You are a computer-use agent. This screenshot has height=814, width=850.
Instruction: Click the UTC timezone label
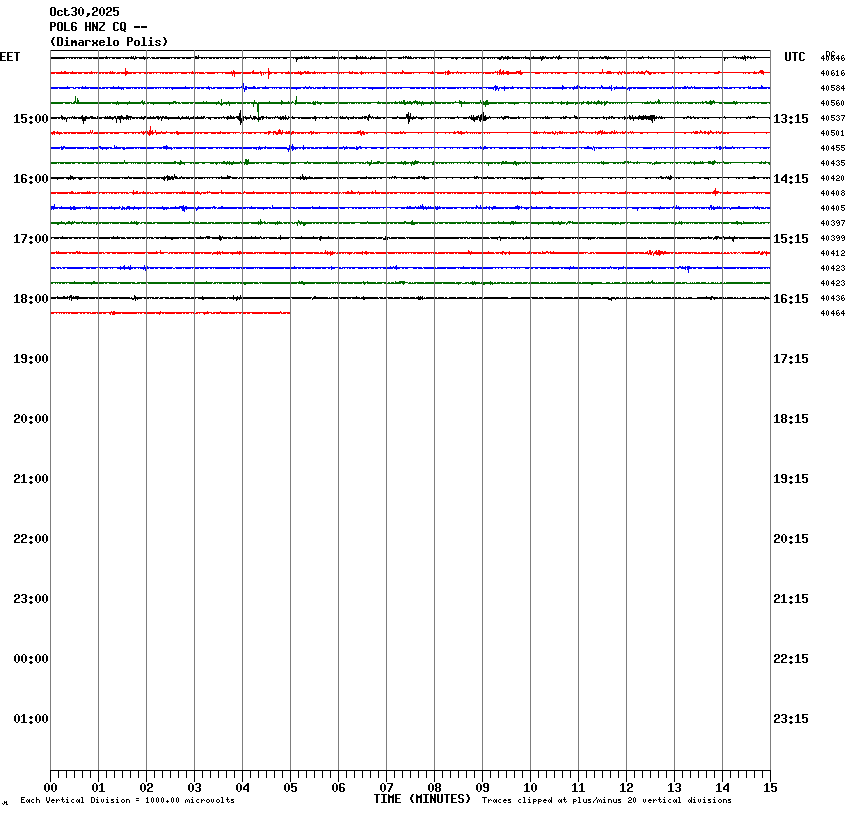794,57
